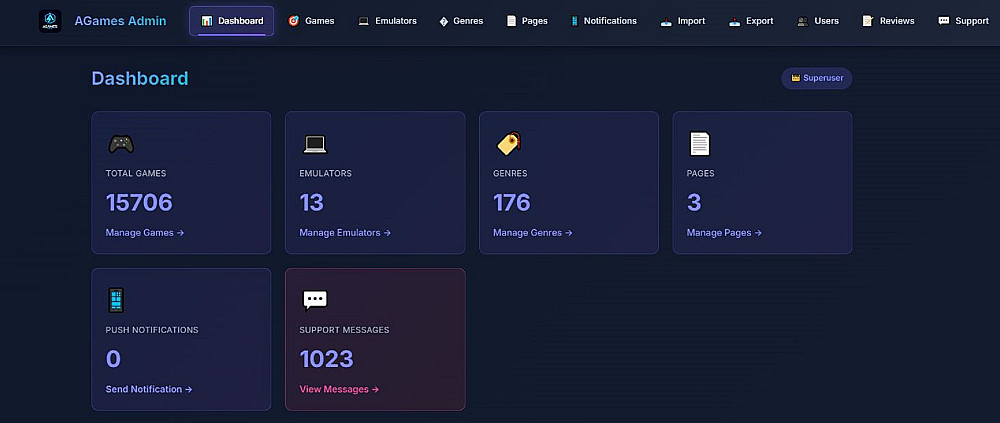Viewport: 1000px width, 423px height.
Task: Click the 13 emulators count
Action: click(x=312, y=203)
